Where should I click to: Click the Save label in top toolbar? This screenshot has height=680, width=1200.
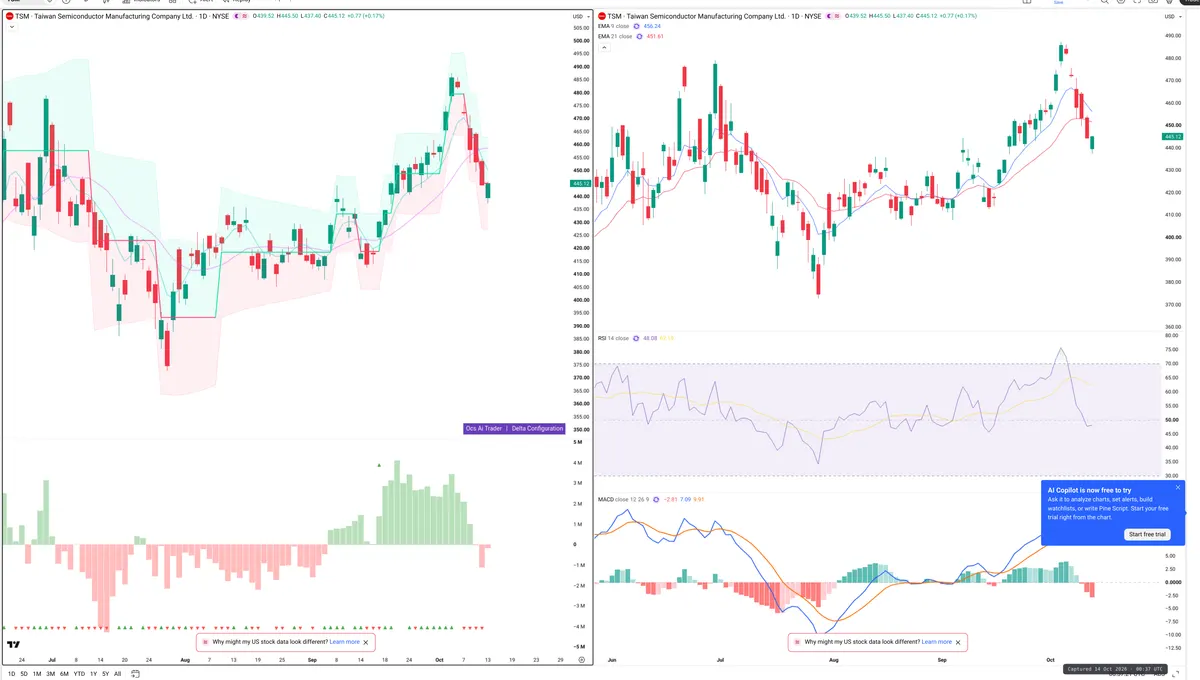(x=1058, y=2)
